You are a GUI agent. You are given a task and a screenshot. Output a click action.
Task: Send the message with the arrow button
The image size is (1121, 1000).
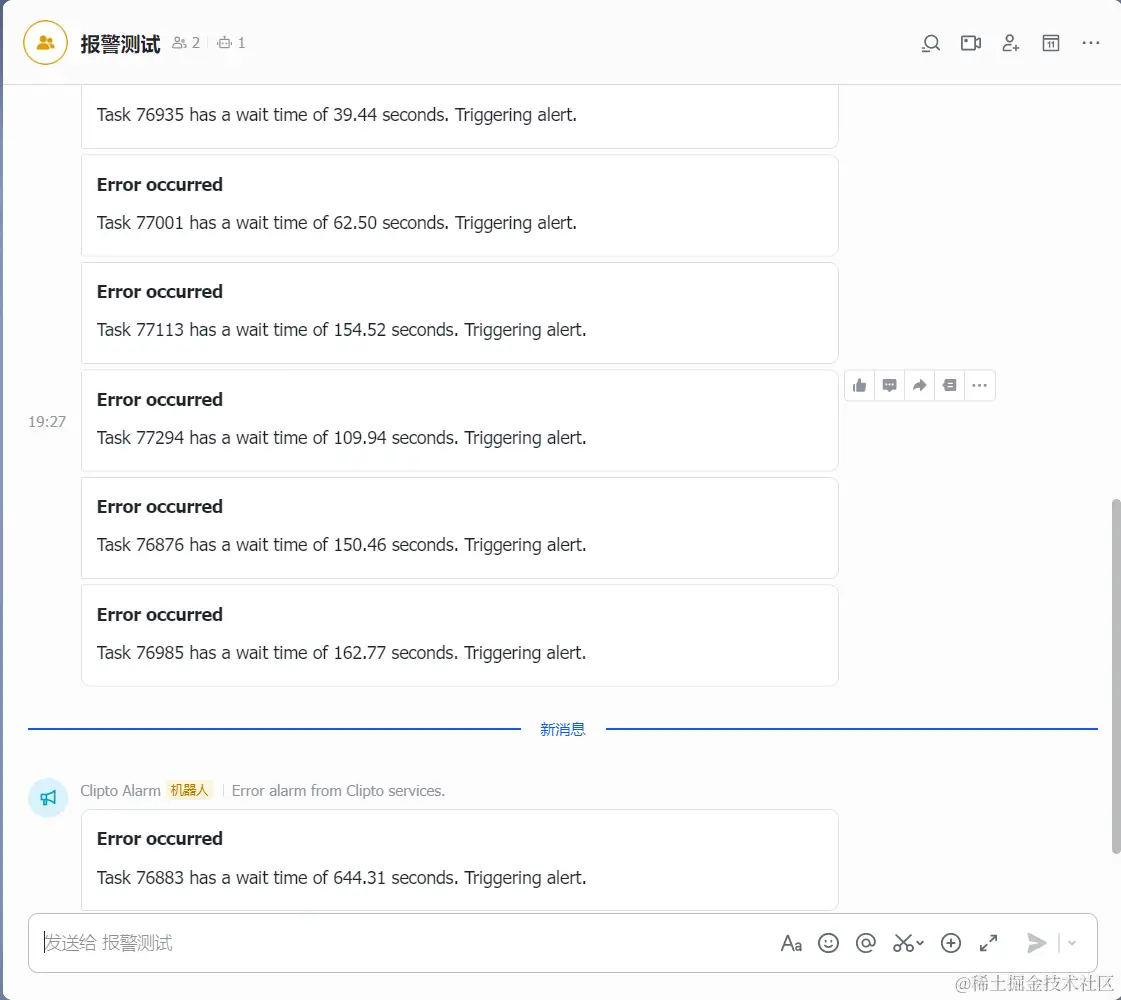tap(1036, 944)
